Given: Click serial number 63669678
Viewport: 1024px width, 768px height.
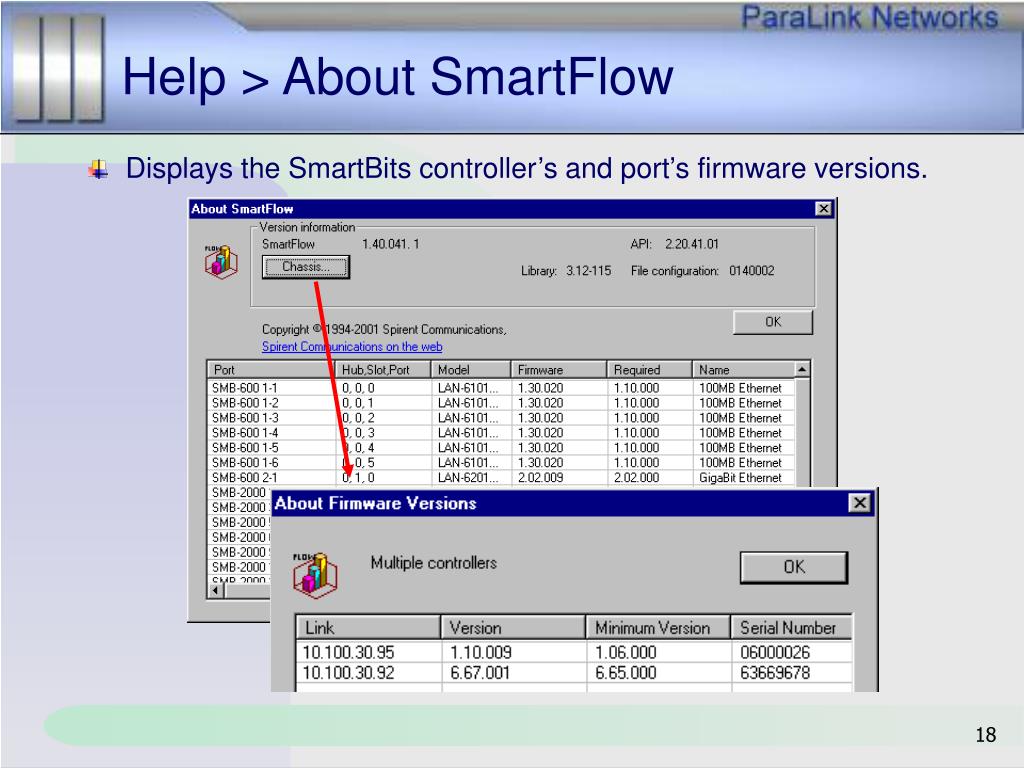Looking at the screenshot, I should coord(775,673).
